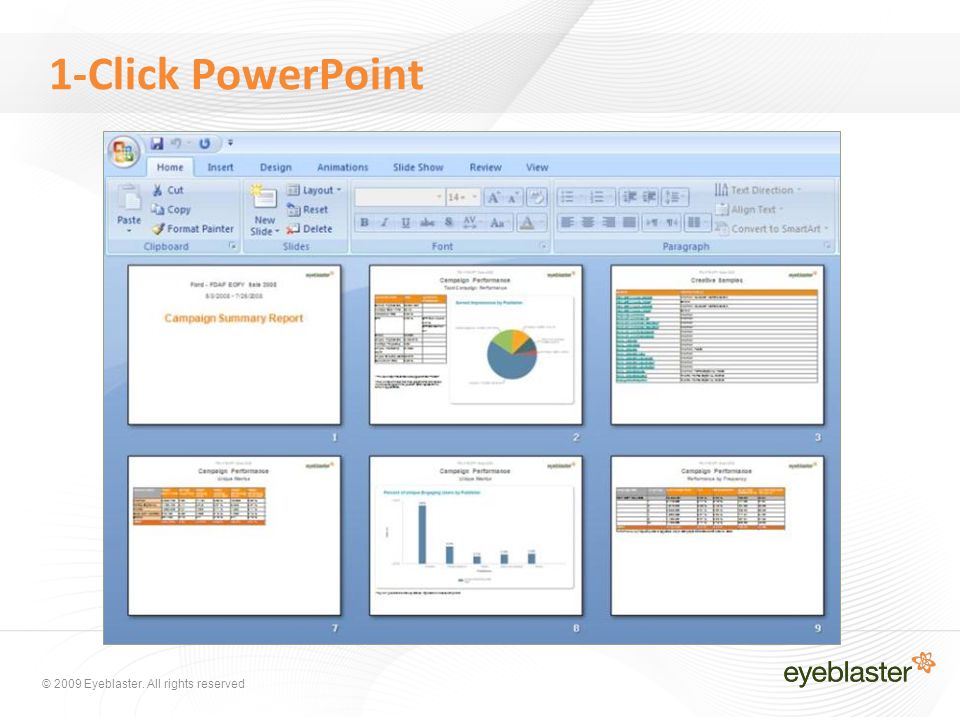Click the Delete slide button
This screenshot has height=720, width=960.
(309, 228)
